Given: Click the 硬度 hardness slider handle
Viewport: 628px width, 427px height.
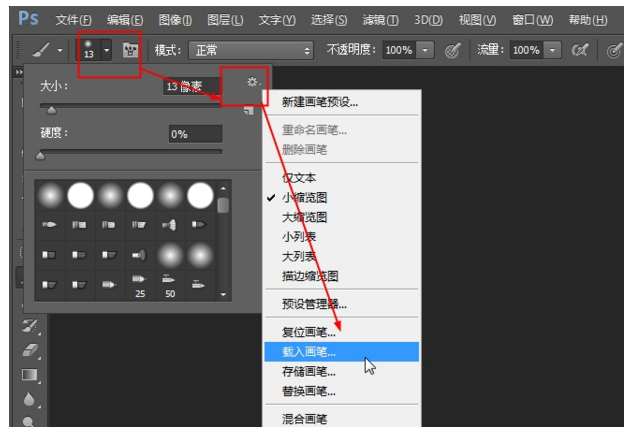Looking at the screenshot, I should tap(40, 156).
